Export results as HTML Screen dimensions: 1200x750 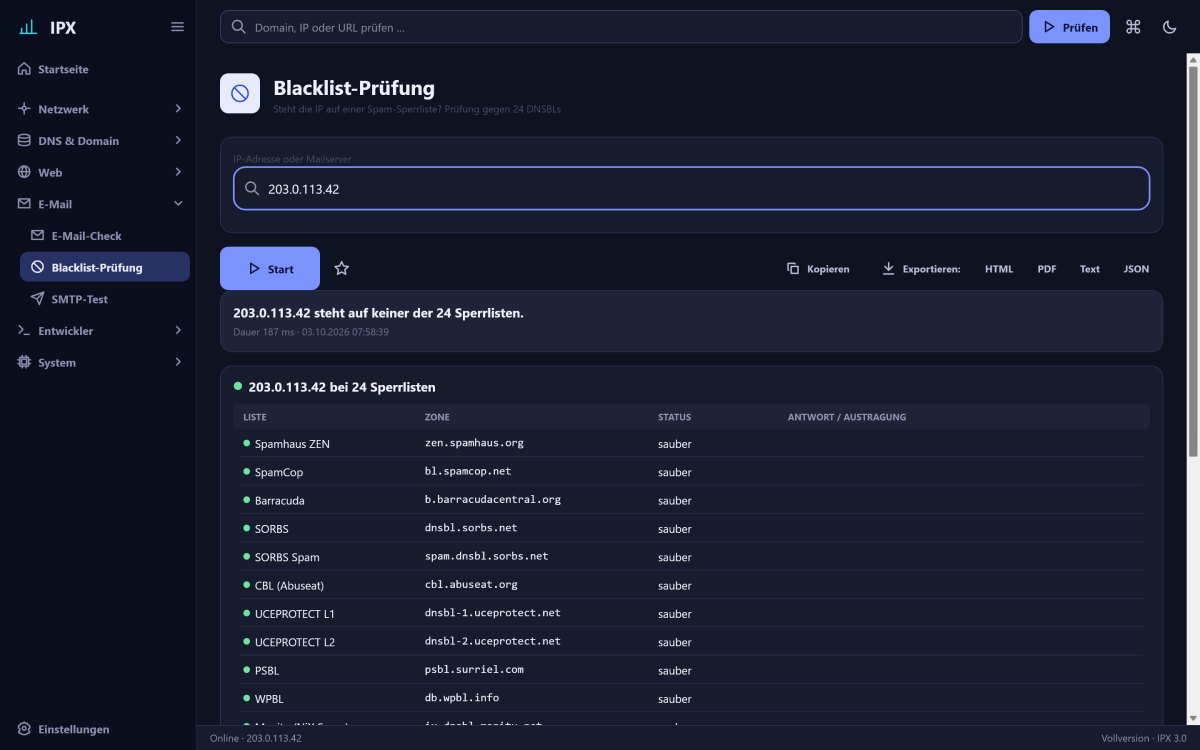coord(999,268)
